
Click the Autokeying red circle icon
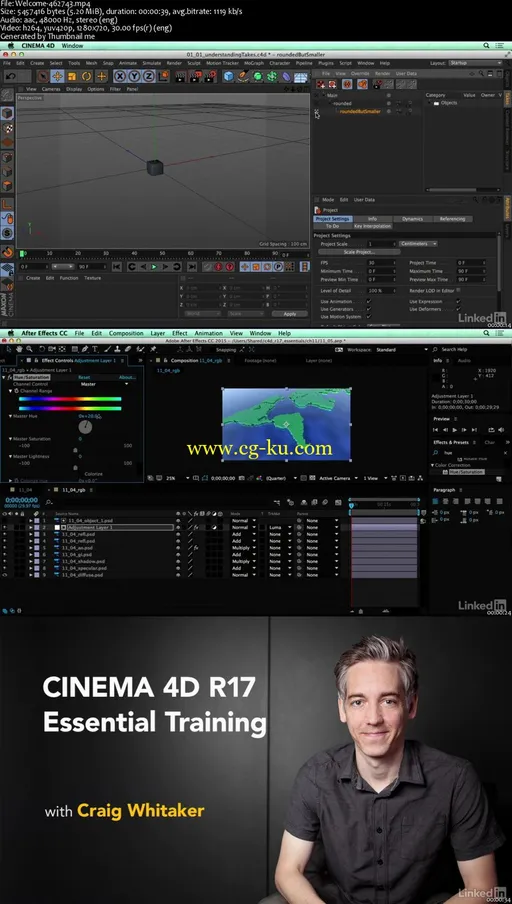219,267
